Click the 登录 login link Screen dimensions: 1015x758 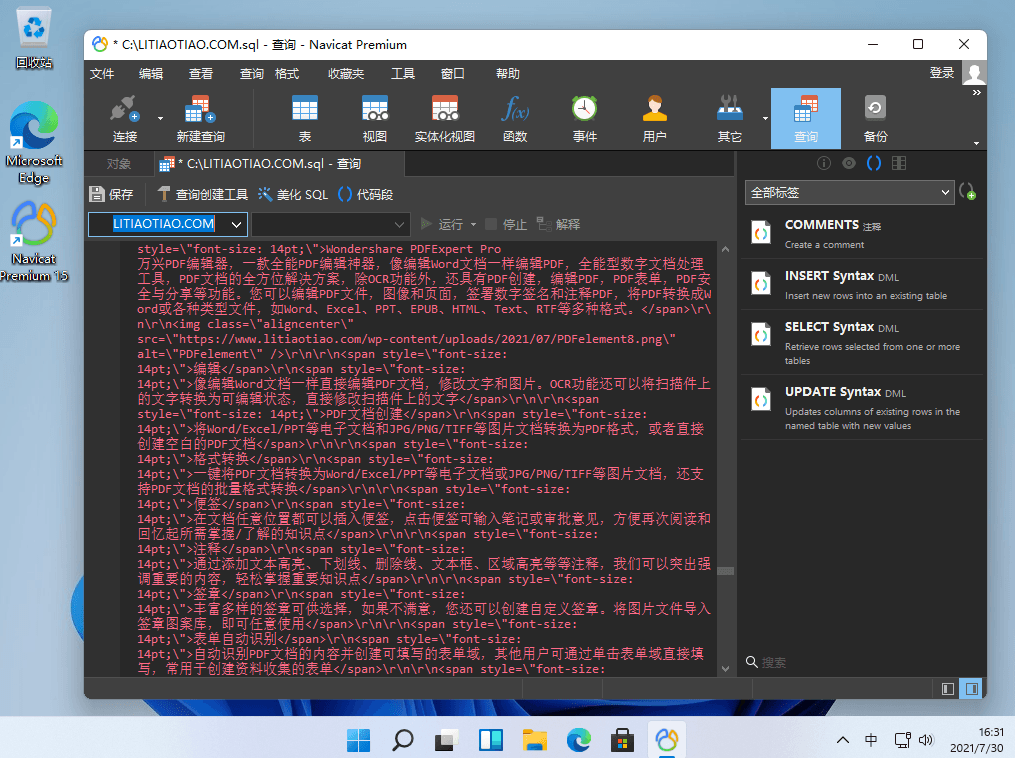point(942,73)
